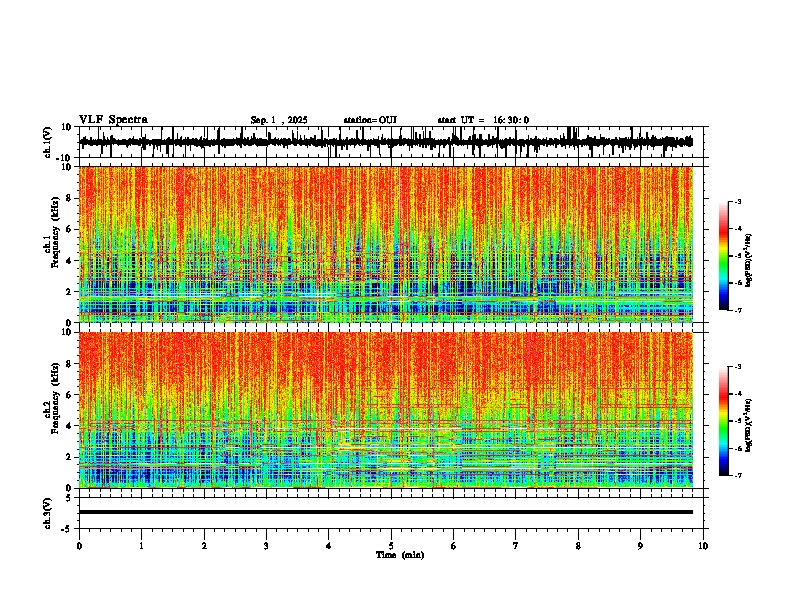Click the ch.2 spectrogram color scale bar
The height and width of the screenshot is (612, 792).
pos(723,421)
